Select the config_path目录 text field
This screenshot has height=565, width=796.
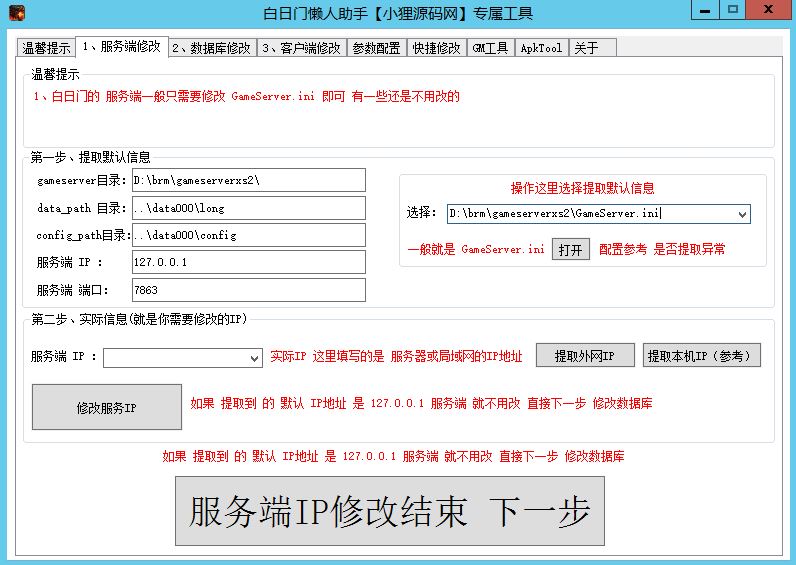pyautogui.click(x=248, y=235)
